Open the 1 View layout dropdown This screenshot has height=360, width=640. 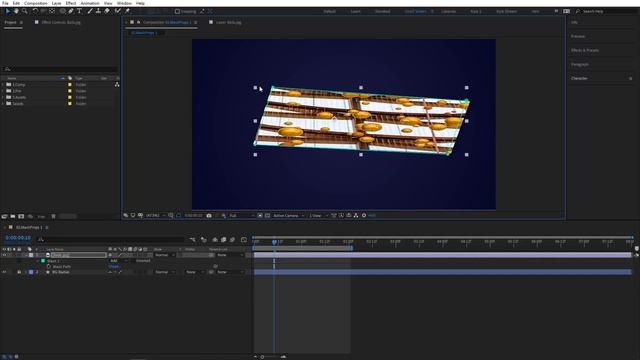coord(318,216)
